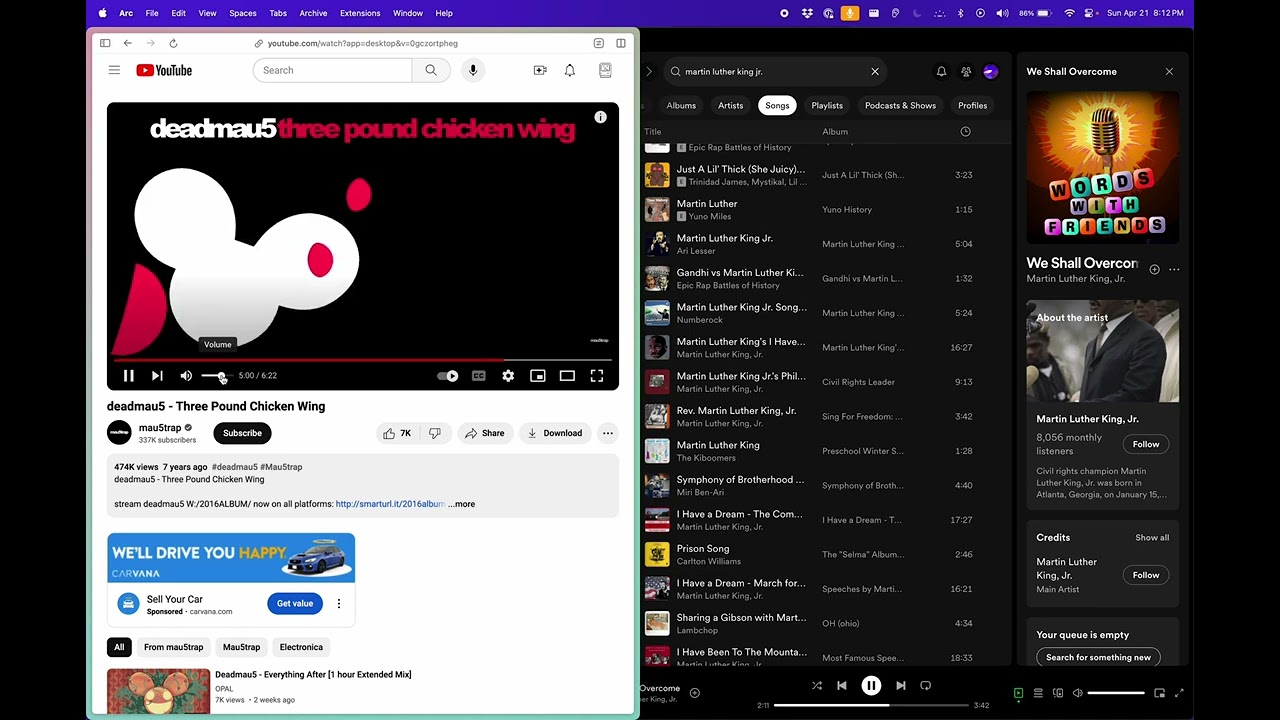The image size is (1280, 720).
Task: Like the deadmau5 video
Action: point(396,433)
